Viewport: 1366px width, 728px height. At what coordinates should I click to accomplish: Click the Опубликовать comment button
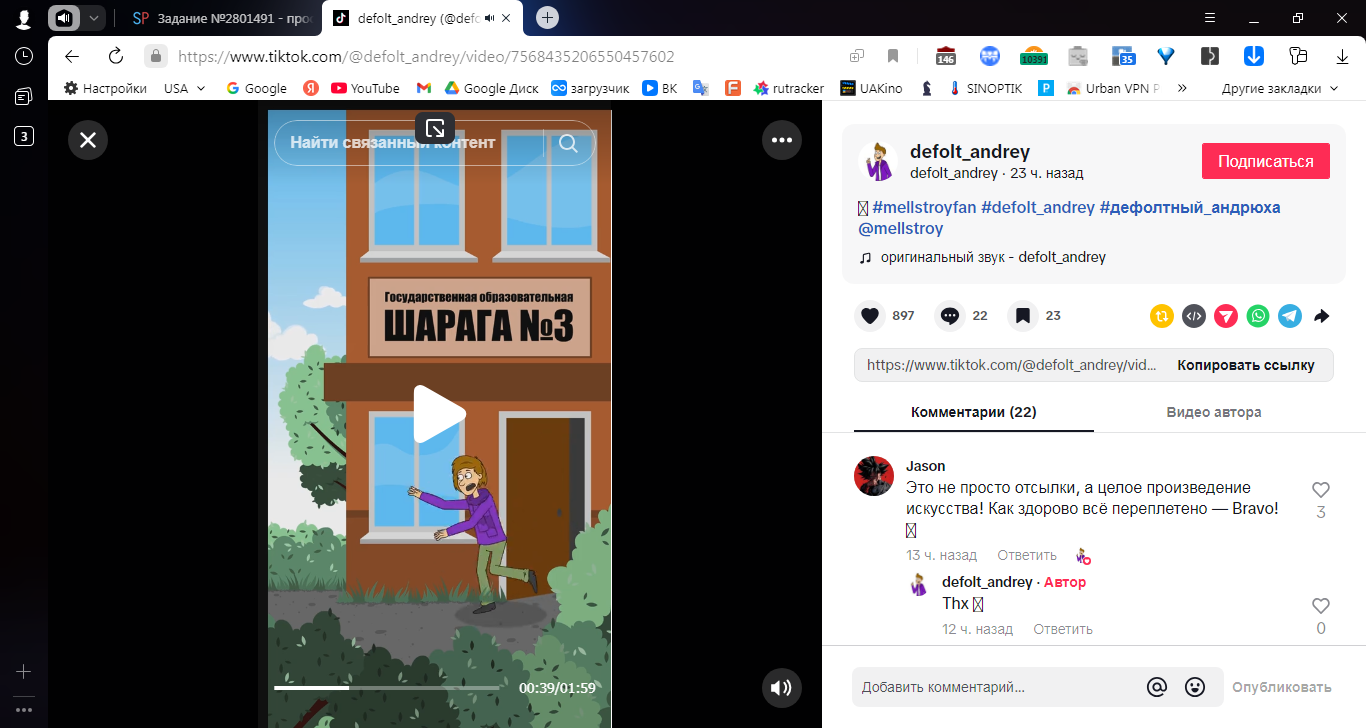pyautogui.click(x=1282, y=687)
